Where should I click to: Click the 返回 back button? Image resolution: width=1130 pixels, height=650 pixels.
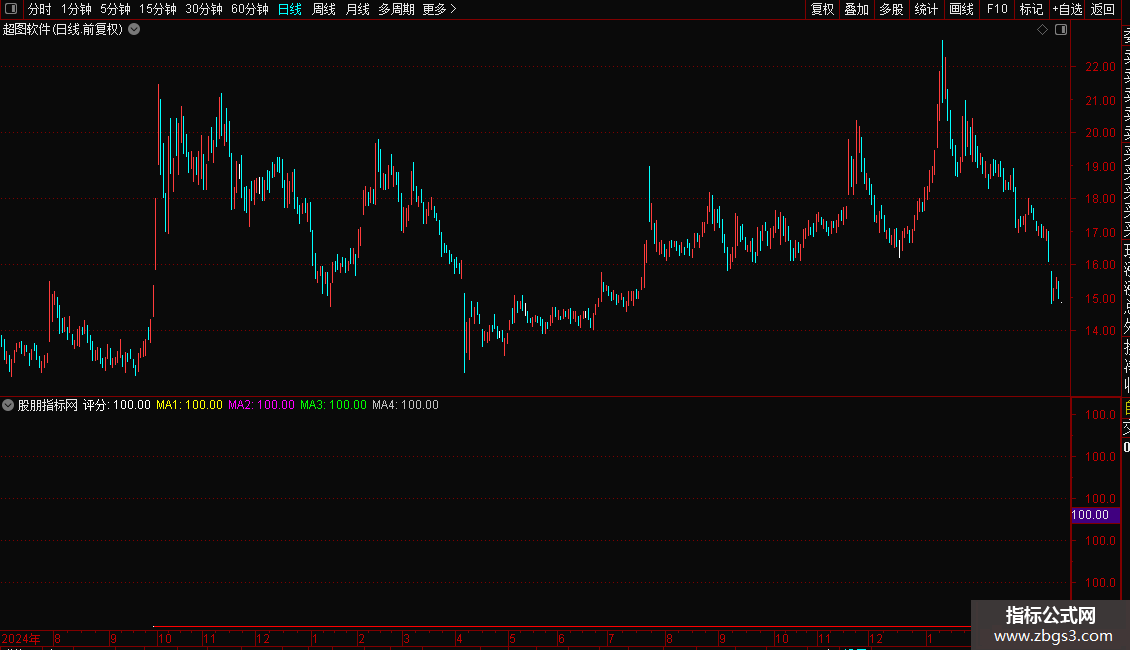1103,9
